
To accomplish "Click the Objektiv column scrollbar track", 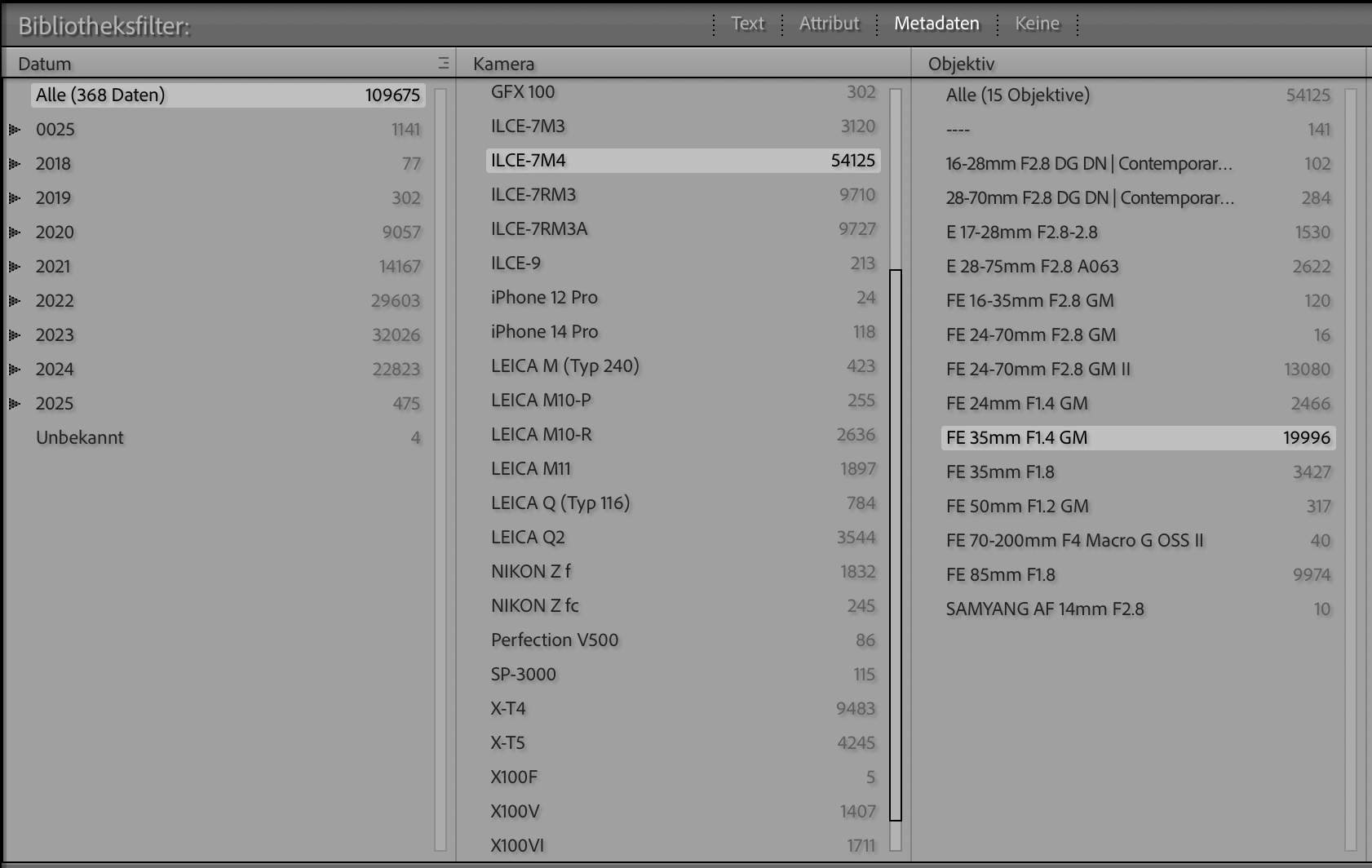I will point(1351,469).
